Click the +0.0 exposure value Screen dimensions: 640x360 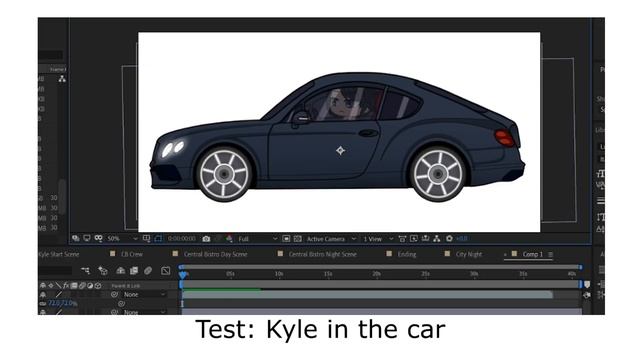(x=462, y=239)
